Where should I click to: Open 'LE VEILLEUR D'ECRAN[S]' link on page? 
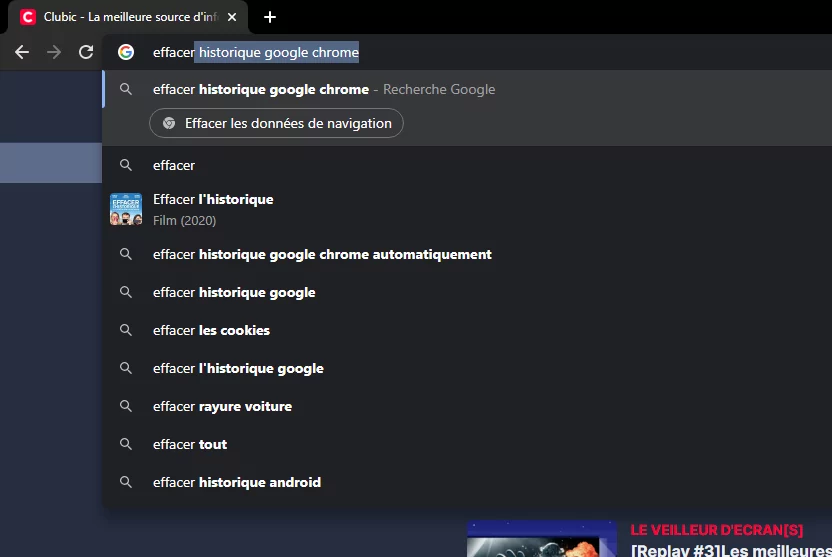[716, 530]
